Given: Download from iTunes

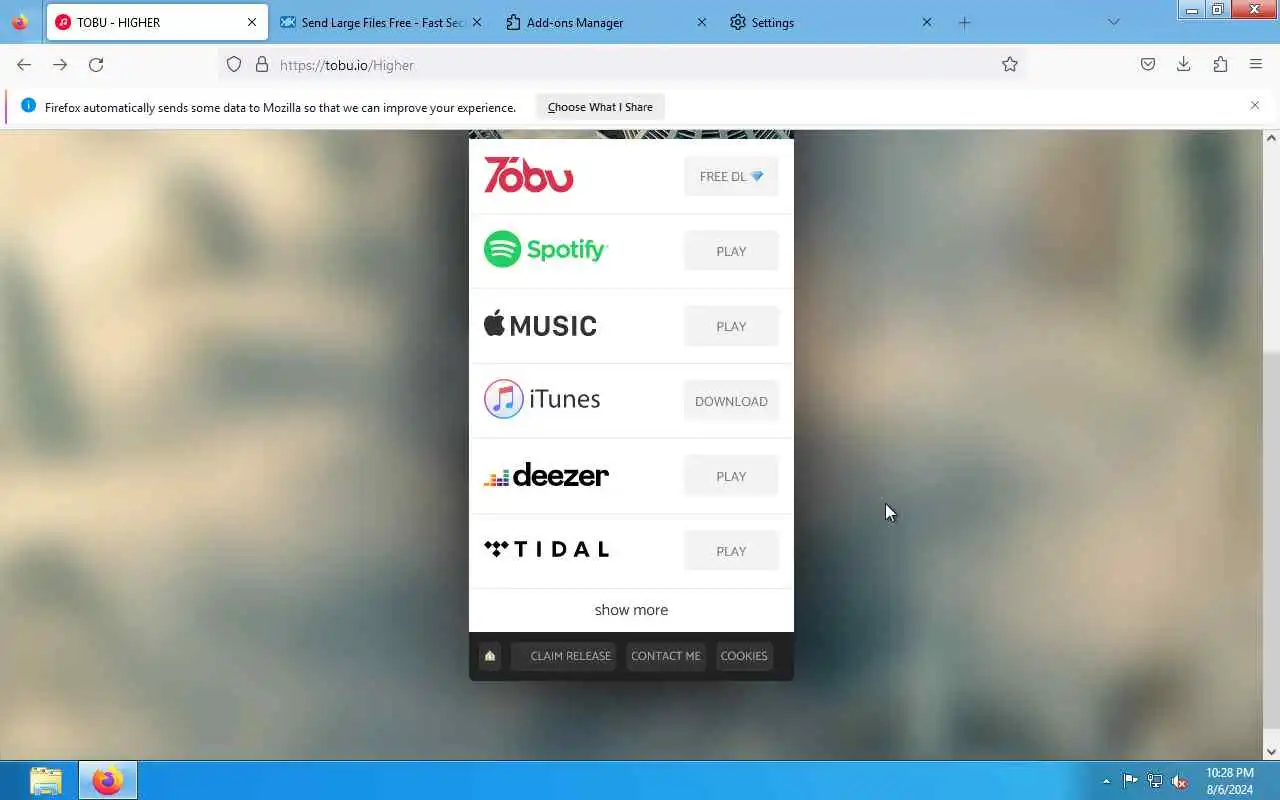Looking at the screenshot, I should tap(731, 401).
